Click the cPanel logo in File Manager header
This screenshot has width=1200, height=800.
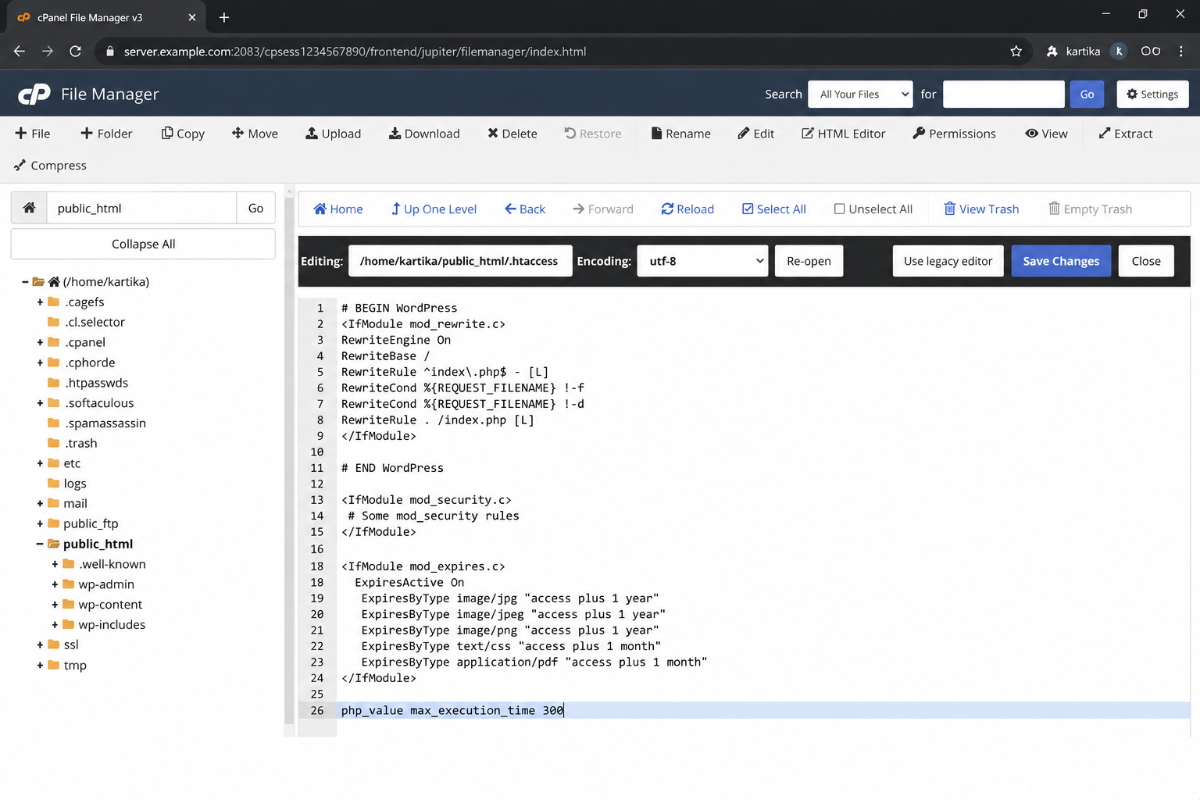pos(33,94)
